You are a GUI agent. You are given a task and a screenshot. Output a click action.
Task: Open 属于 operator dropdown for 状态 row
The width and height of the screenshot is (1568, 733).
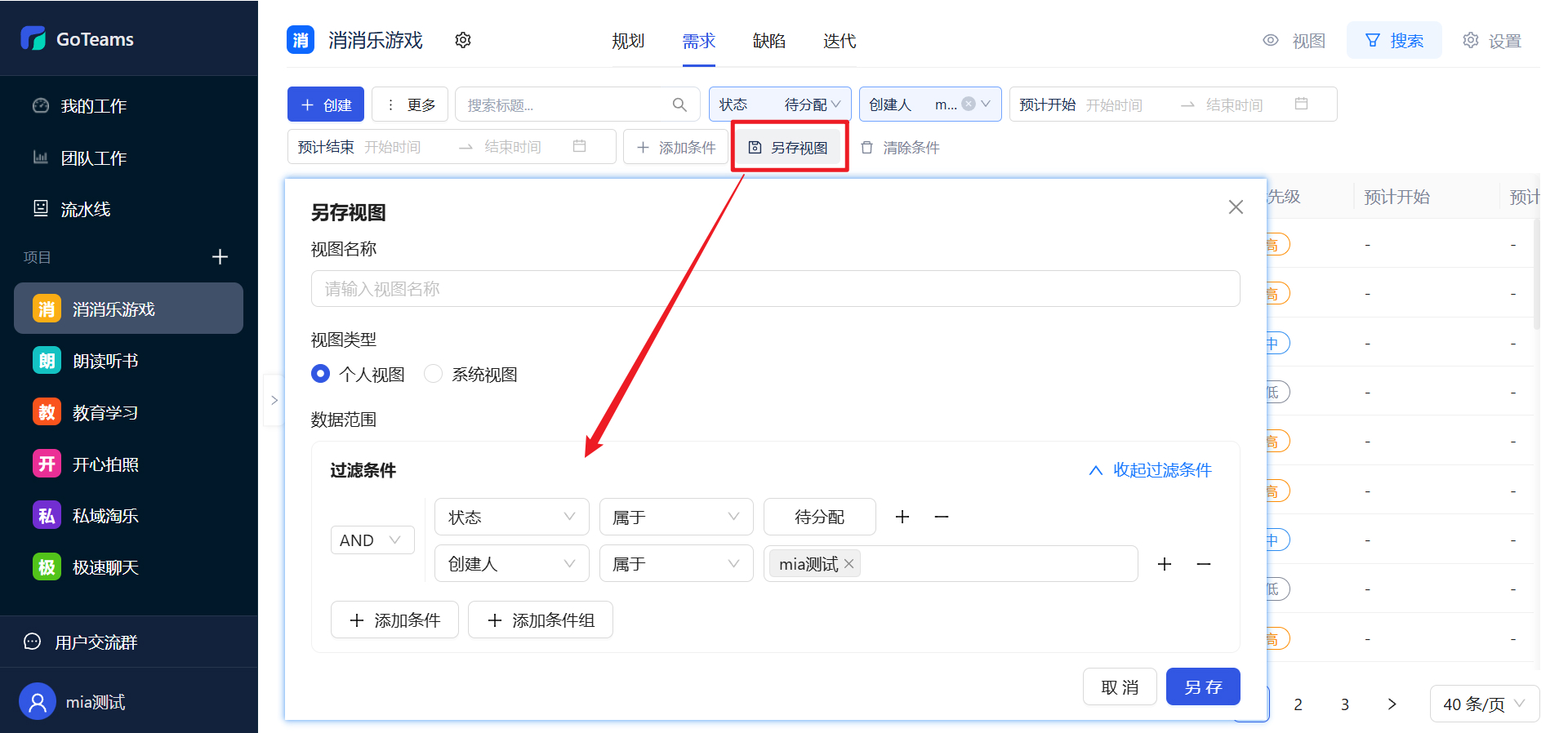676,517
